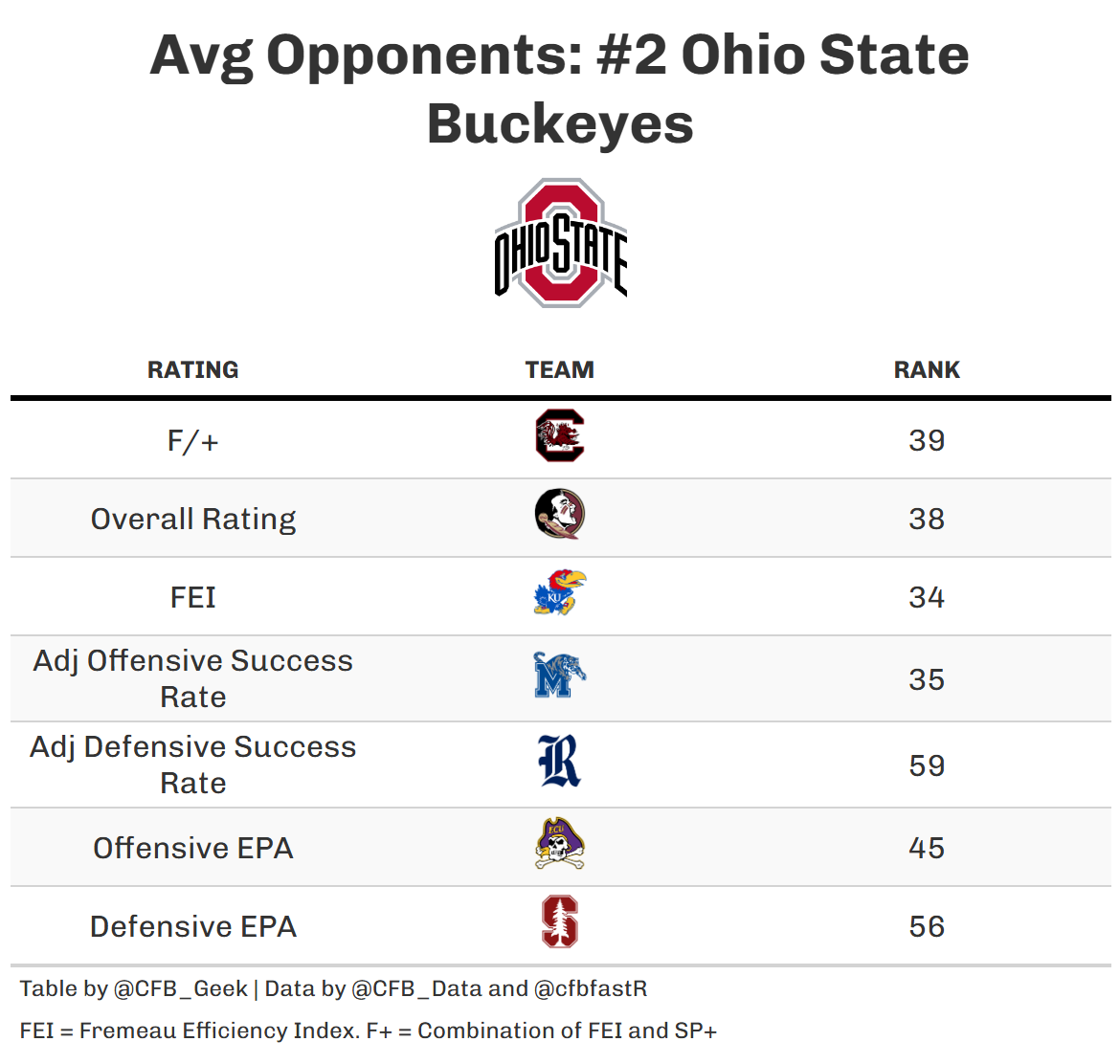
Task: Click the Offensive EPA rank value 45
Action: [x=927, y=849]
